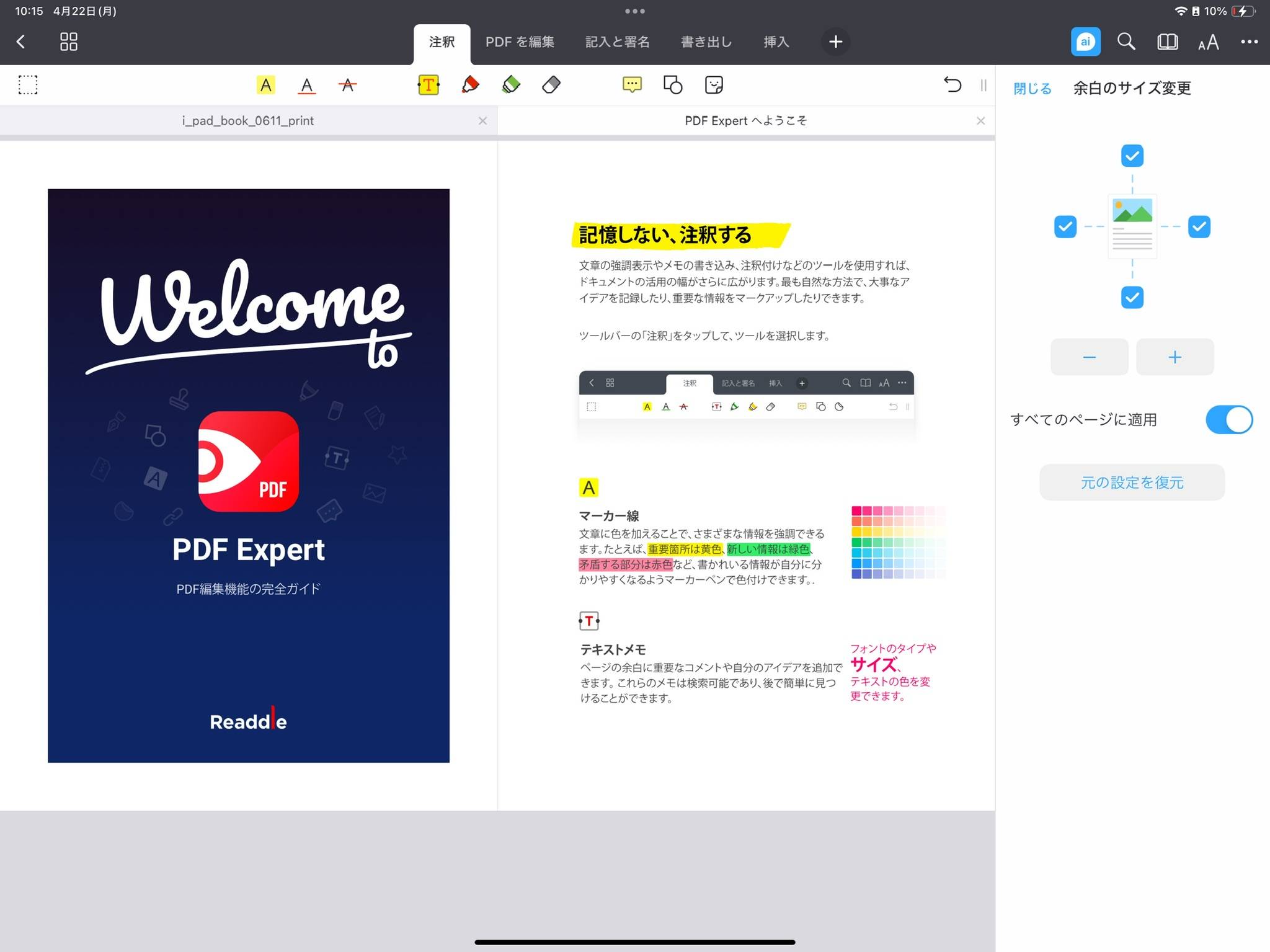Tap the 10:15 clock in status bar
1270x952 pixels.
click(x=29, y=11)
